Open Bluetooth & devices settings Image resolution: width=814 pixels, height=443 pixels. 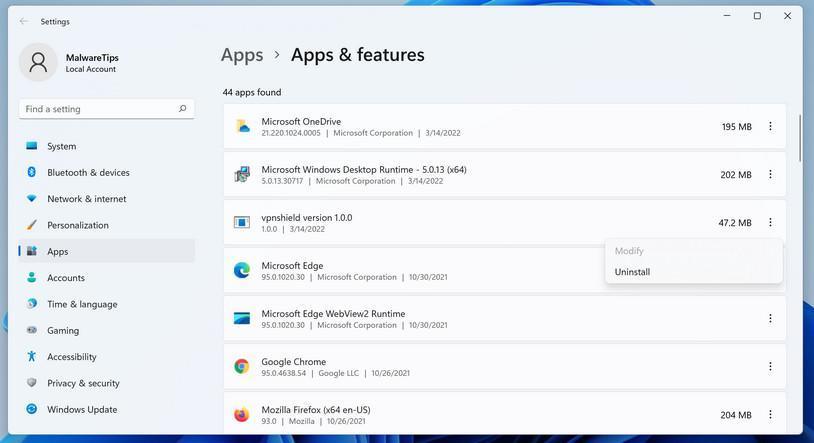point(106,172)
